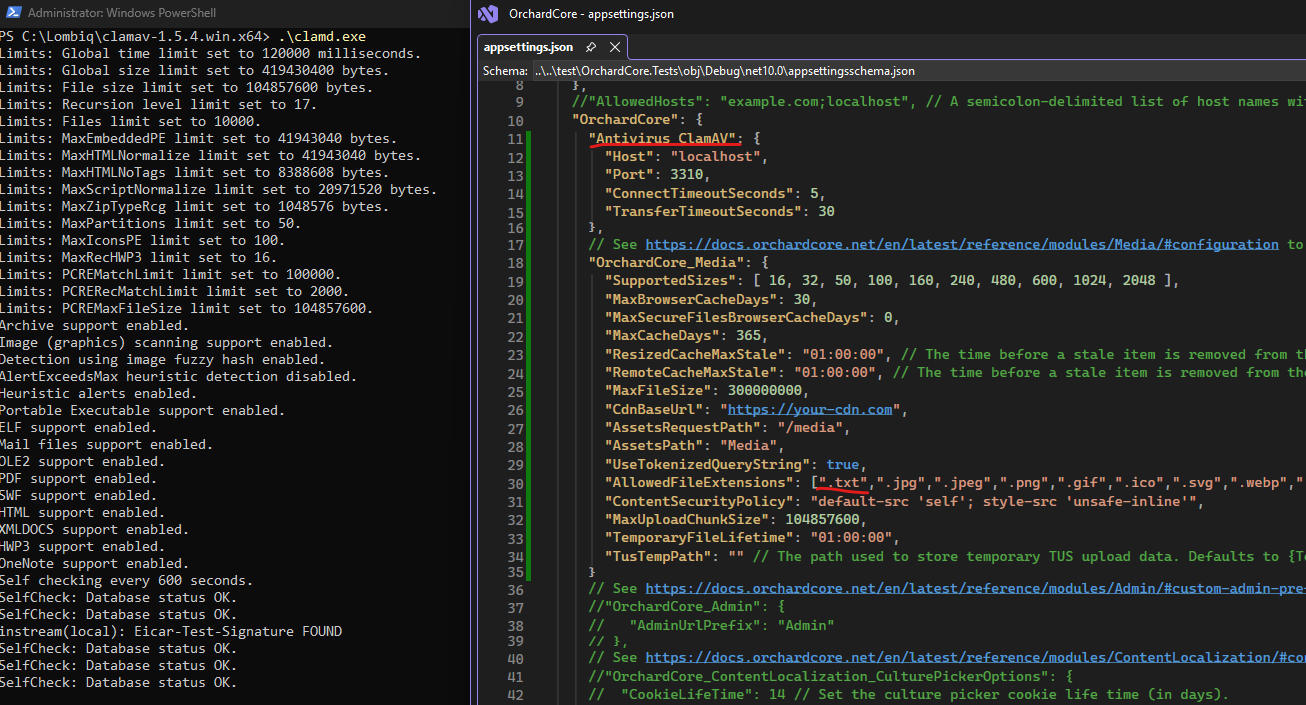Pin the appsettings.json tab
This screenshot has height=705, width=1306.
click(591, 47)
